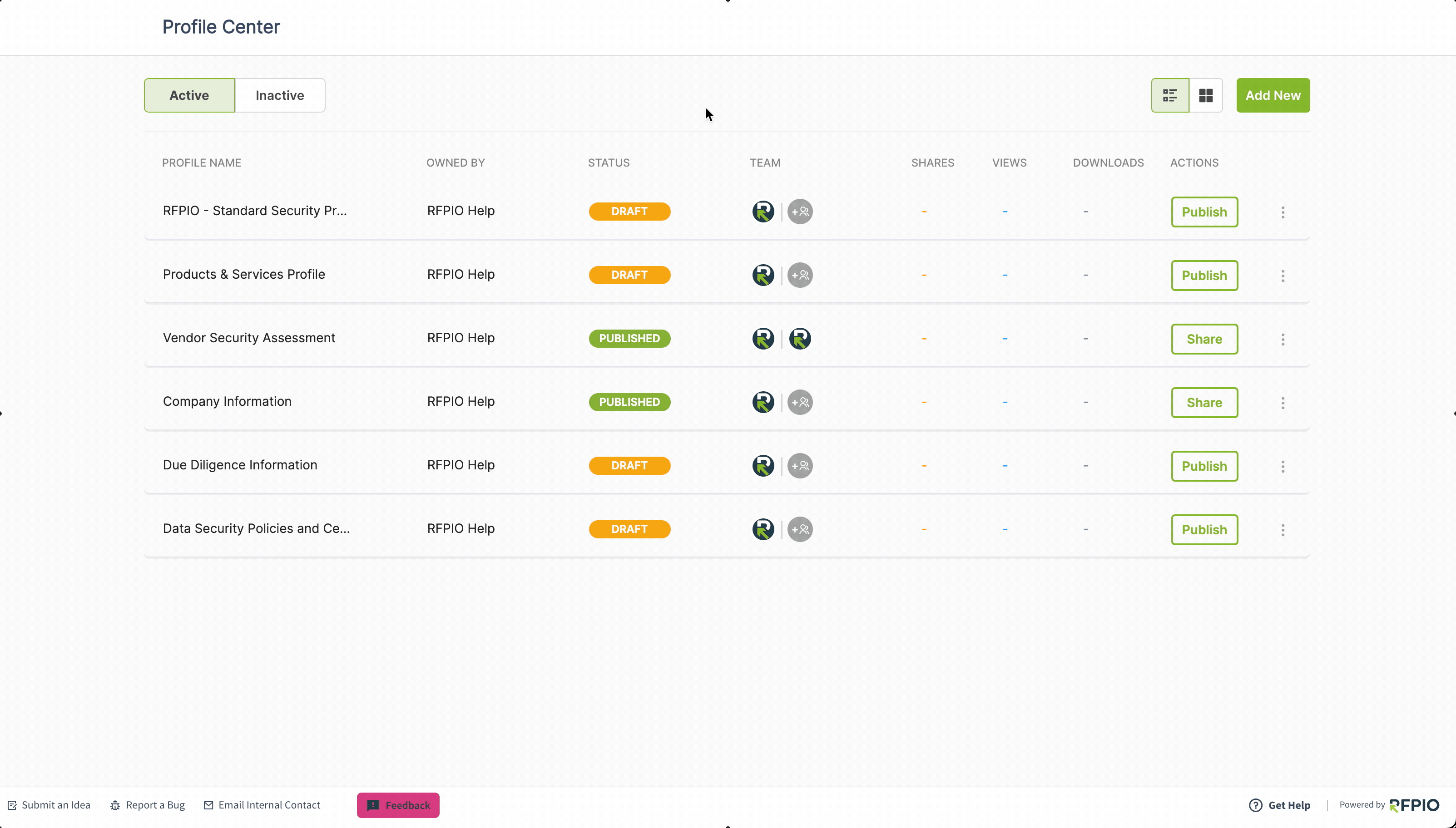
Task: Click owner avatar in Due Diligence Information row
Action: pos(763,466)
